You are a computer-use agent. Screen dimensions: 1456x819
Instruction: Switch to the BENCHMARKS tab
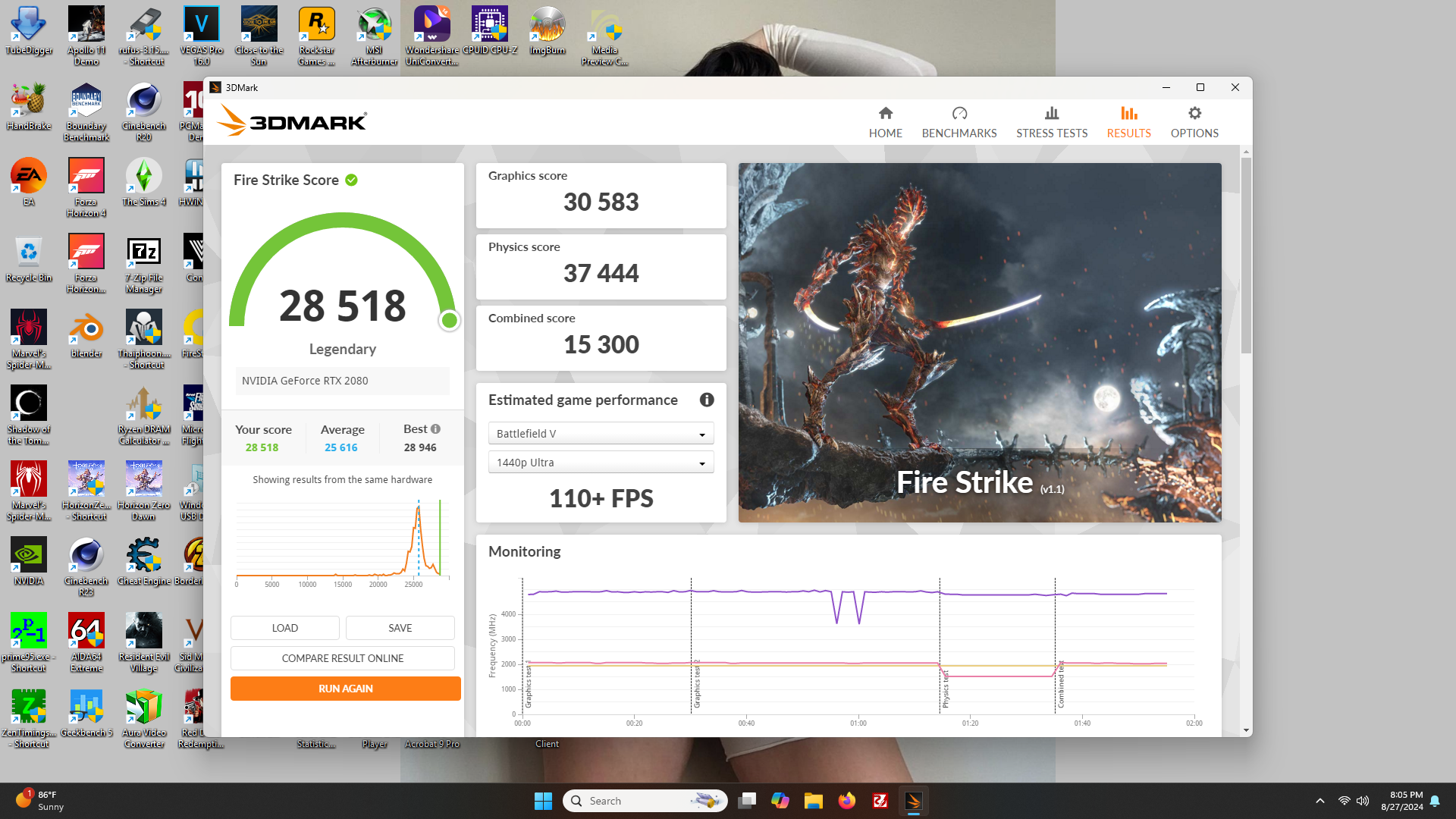[x=959, y=122]
